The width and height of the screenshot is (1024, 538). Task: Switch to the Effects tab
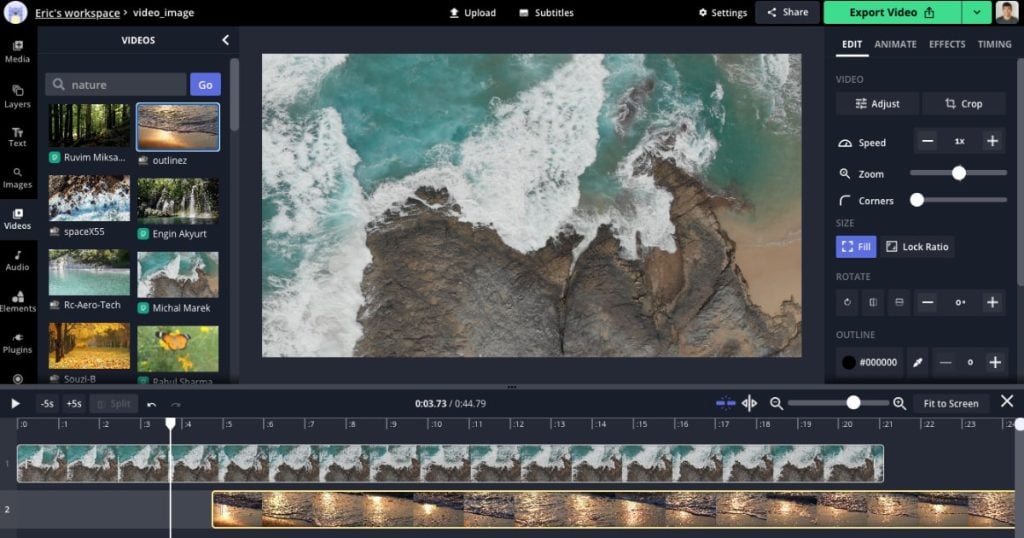pyautogui.click(x=947, y=44)
